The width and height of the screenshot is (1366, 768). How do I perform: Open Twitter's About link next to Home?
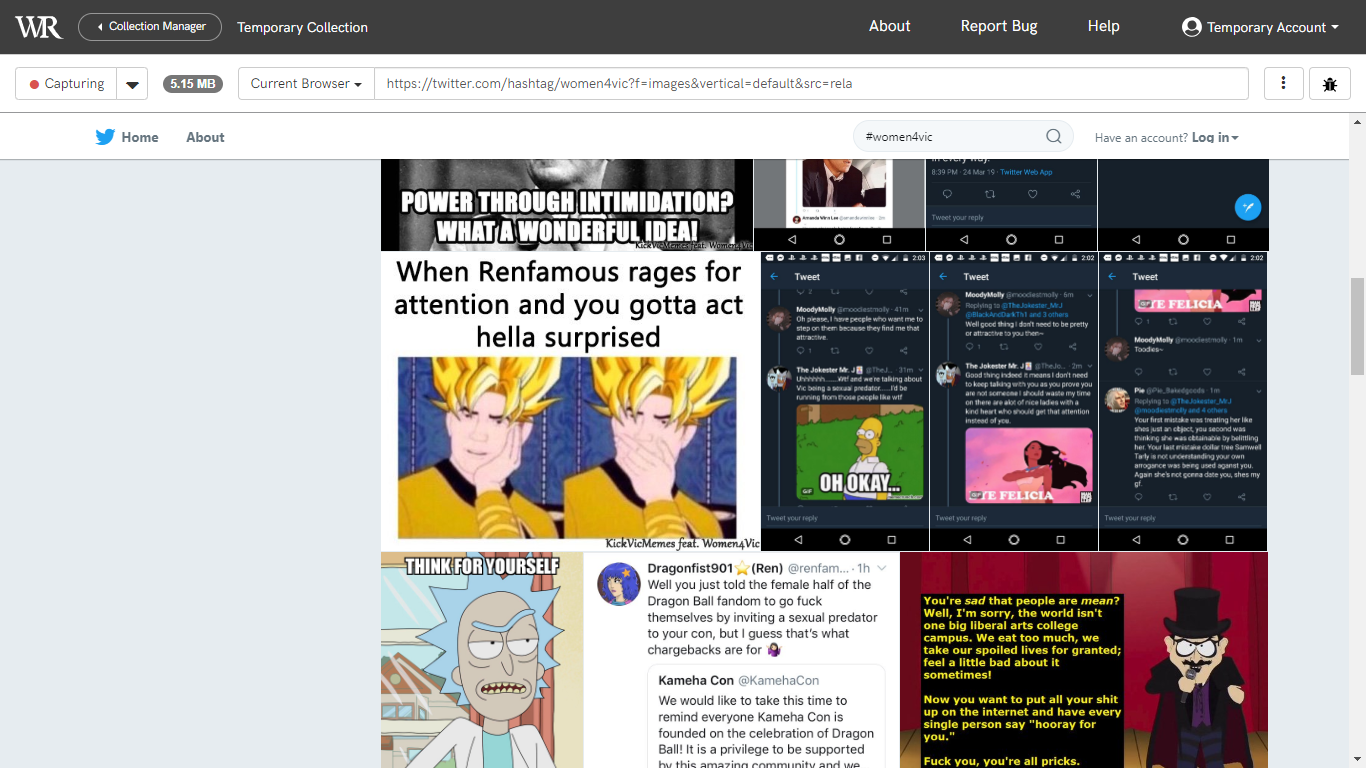coord(205,137)
